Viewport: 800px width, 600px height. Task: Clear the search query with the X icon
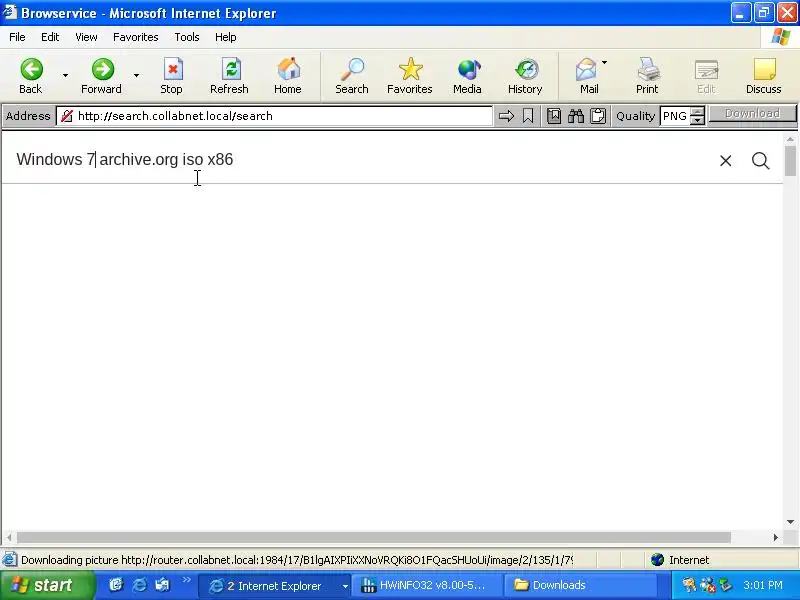[726, 161]
